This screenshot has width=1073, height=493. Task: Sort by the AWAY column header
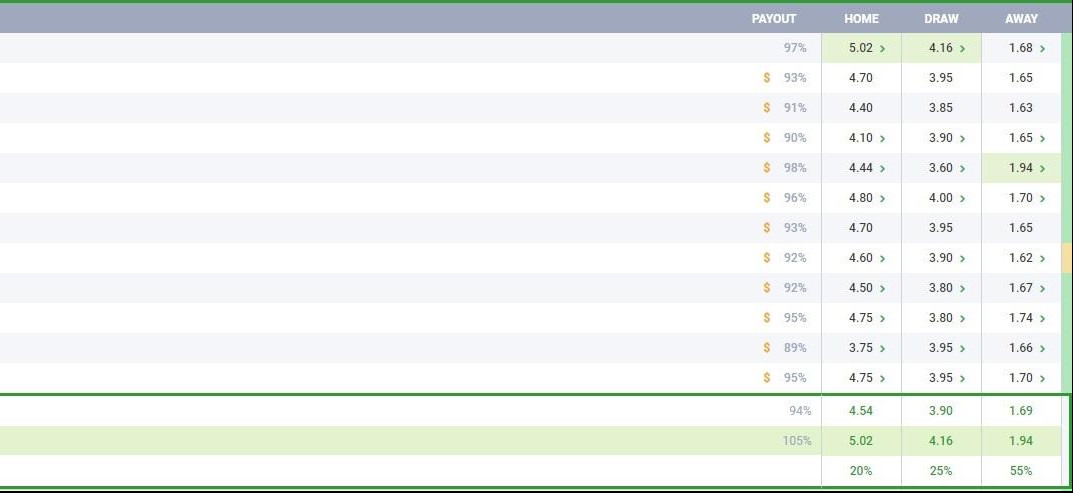coord(1021,18)
